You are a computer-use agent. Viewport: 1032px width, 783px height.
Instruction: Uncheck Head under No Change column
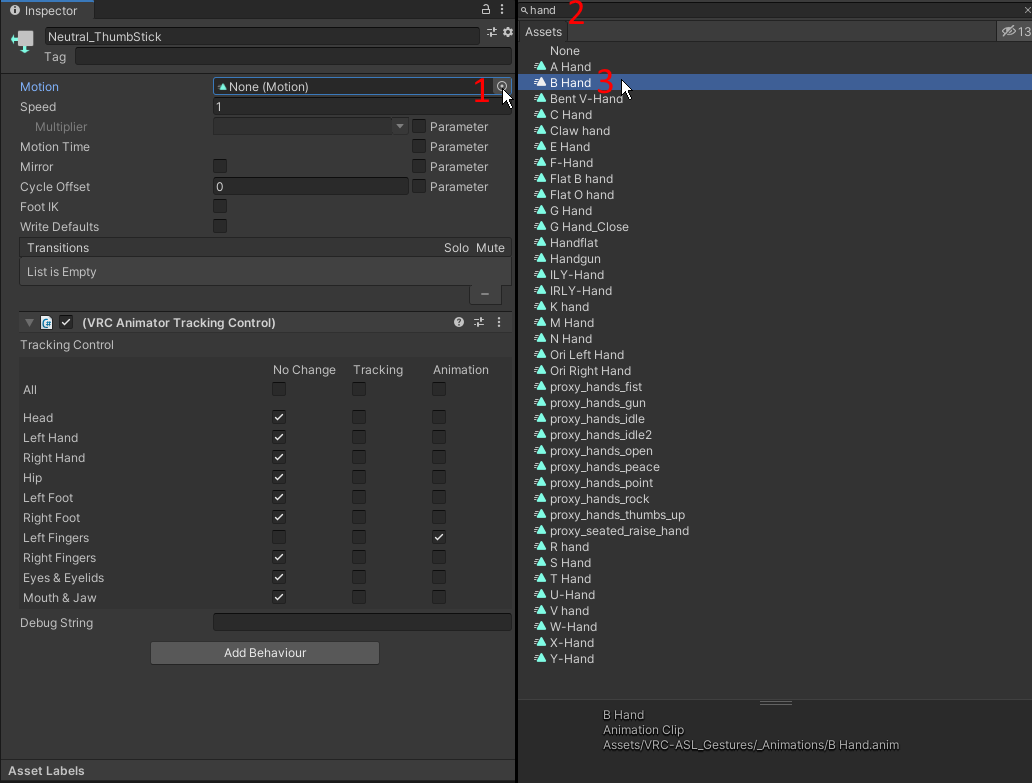278,417
